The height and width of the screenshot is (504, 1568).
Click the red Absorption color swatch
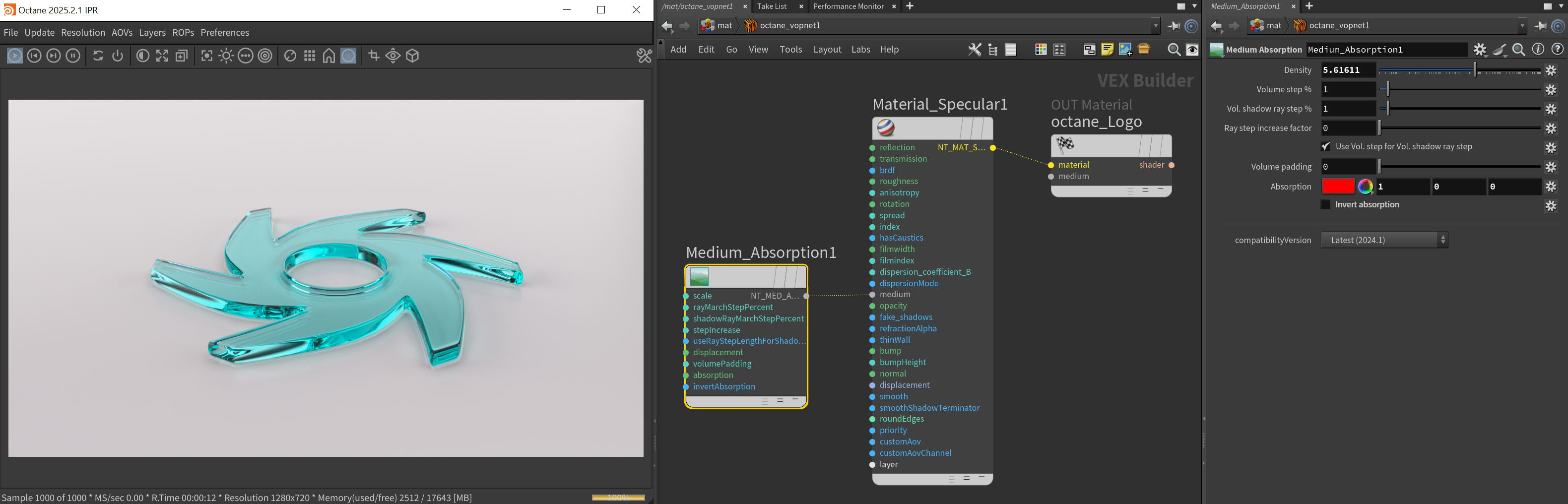(1338, 187)
